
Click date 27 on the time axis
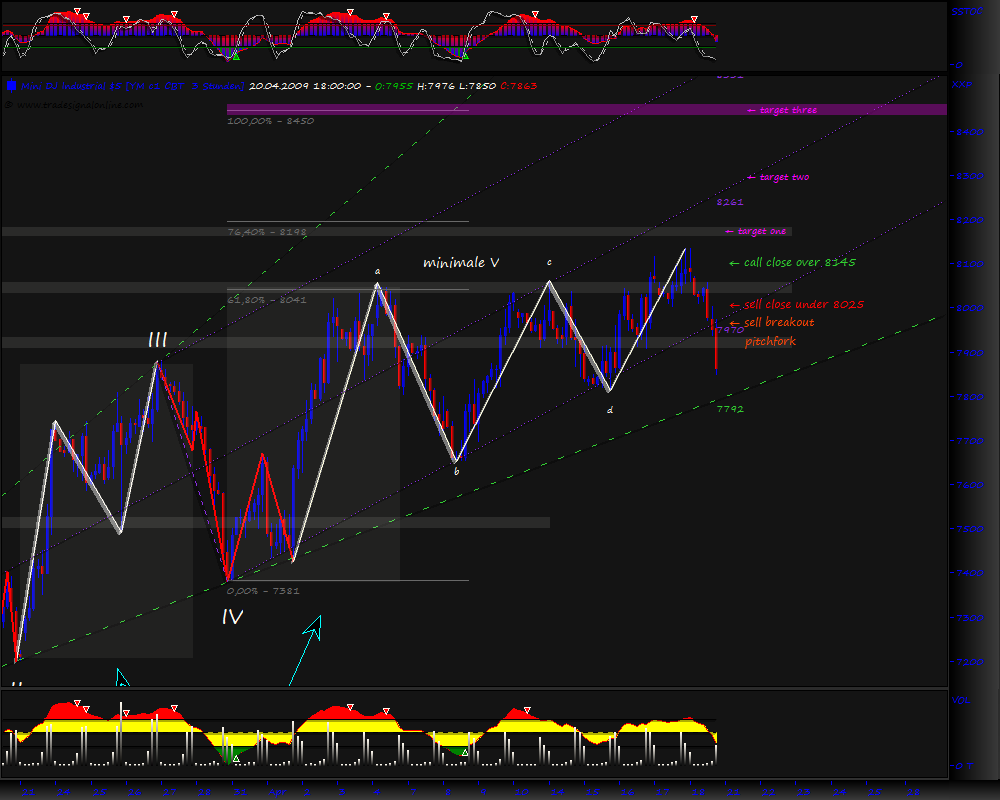pos(170,792)
